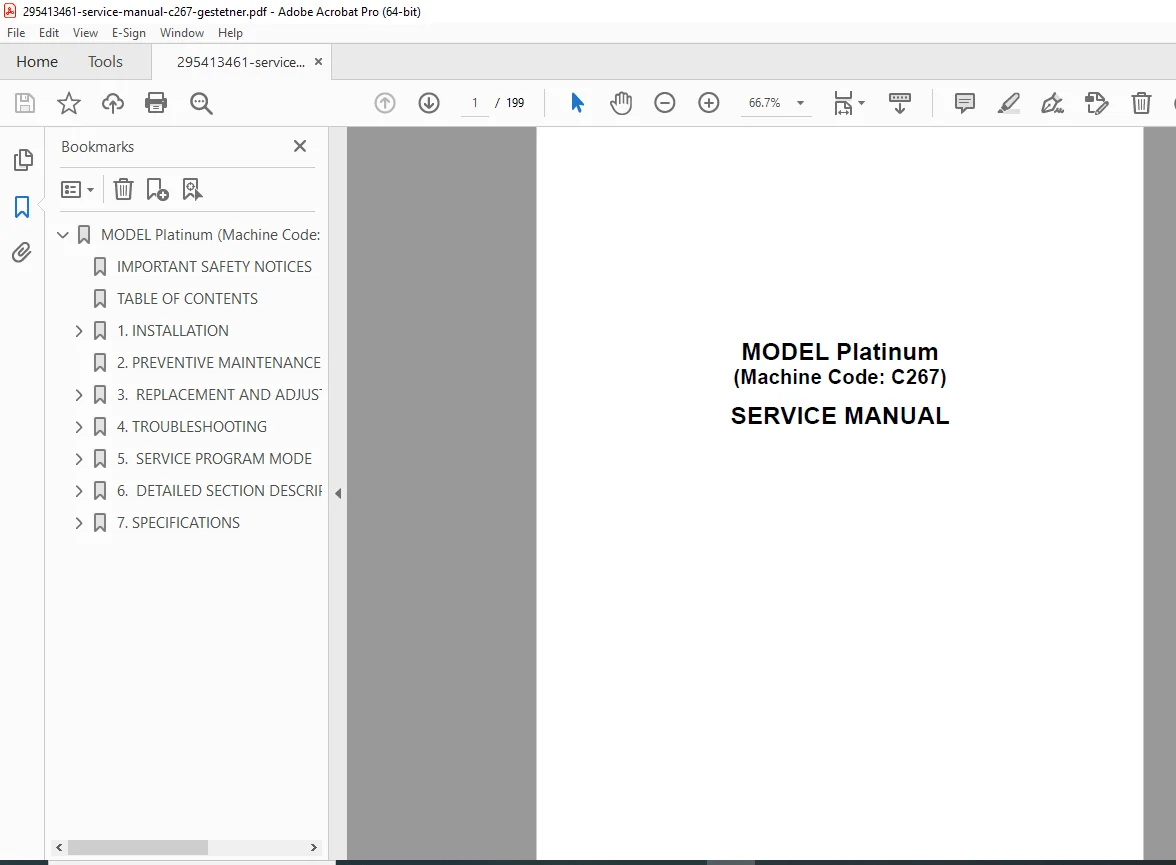The height and width of the screenshot is (865, 1176).
Task: Click the SERVICE MANUAL title on page
Action: [840, 416]
